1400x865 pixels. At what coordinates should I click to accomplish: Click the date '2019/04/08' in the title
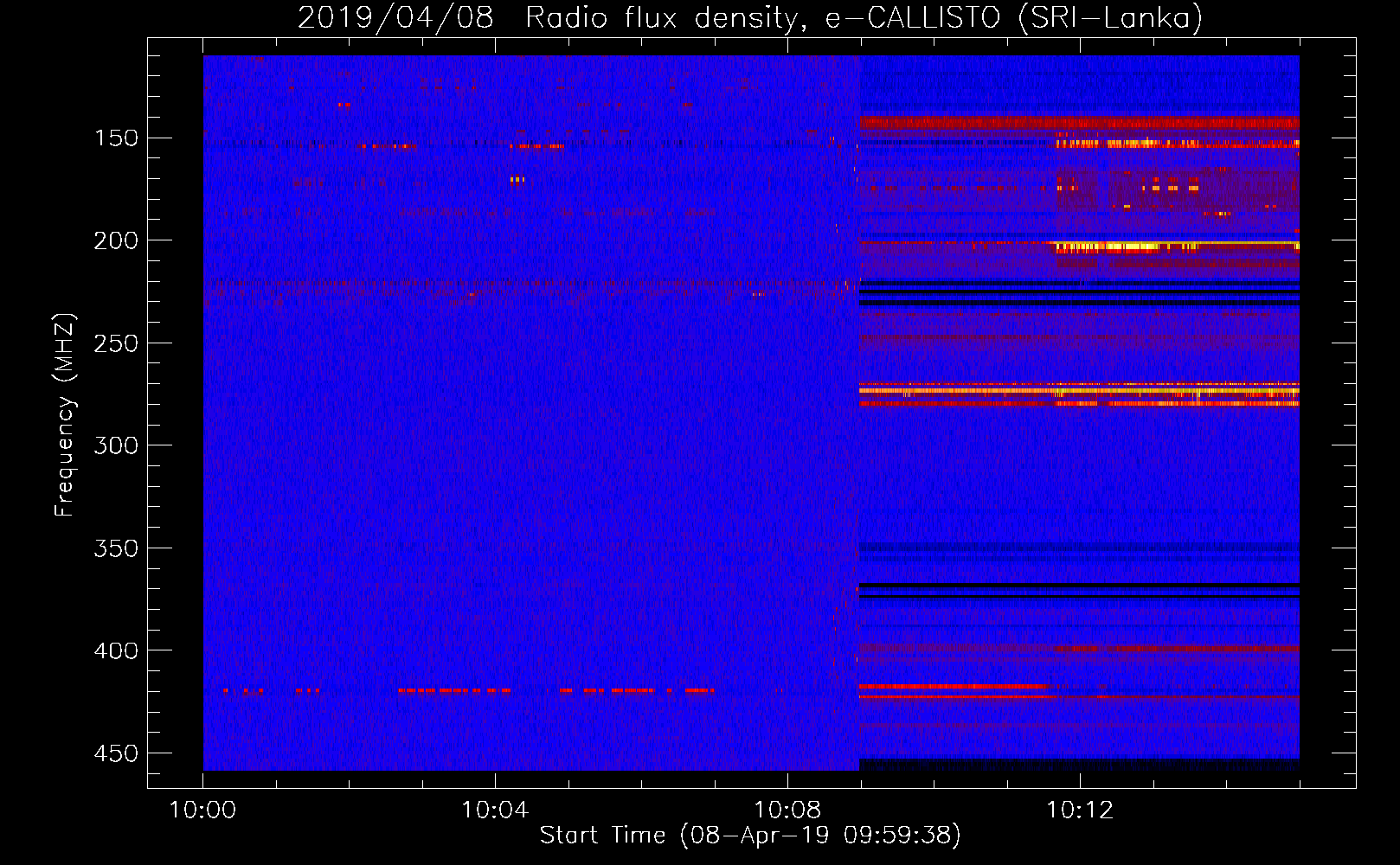click(x=395, y=17)
